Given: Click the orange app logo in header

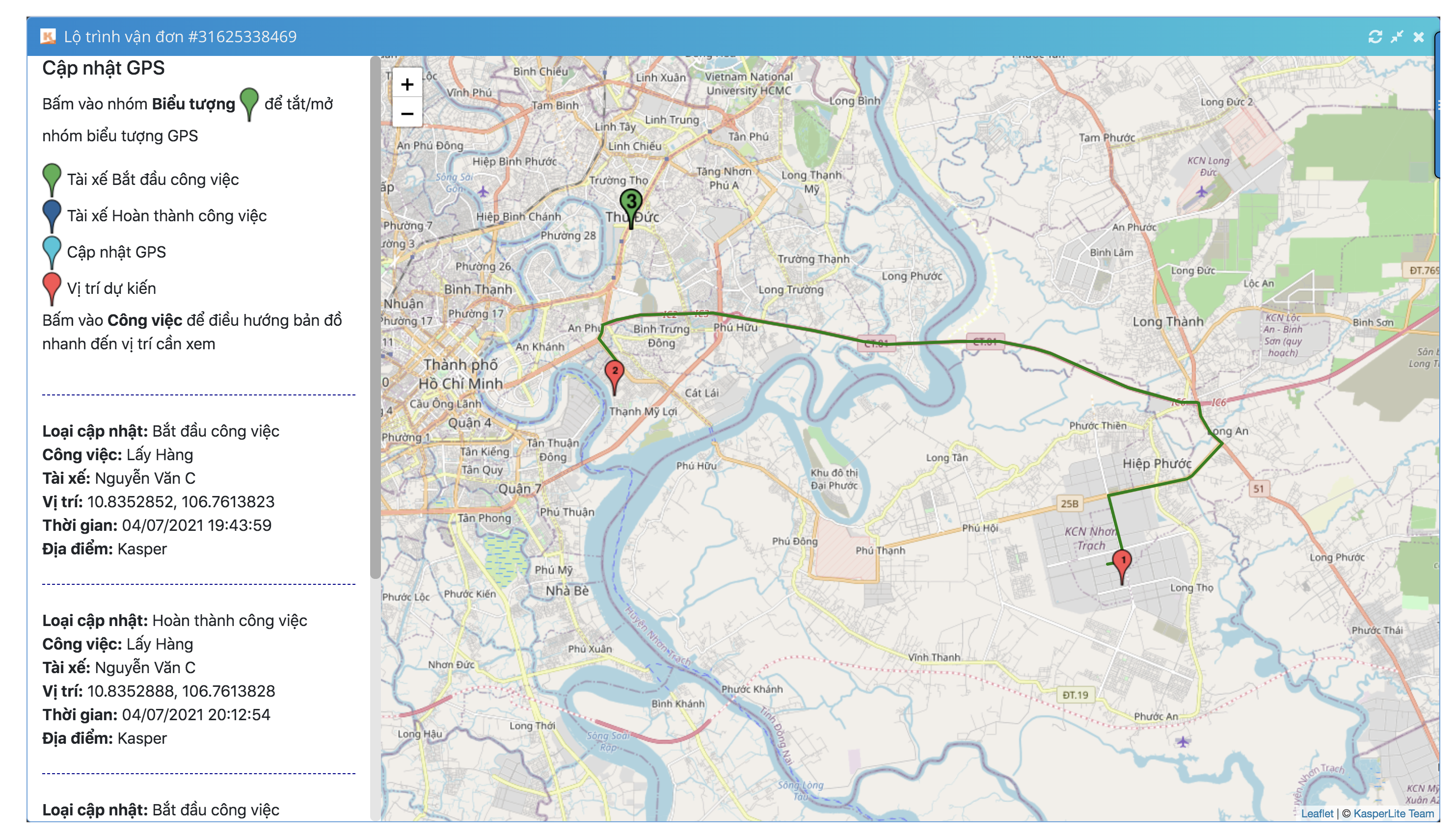Looking at the screenshot, I should click(x=48, y=37).
